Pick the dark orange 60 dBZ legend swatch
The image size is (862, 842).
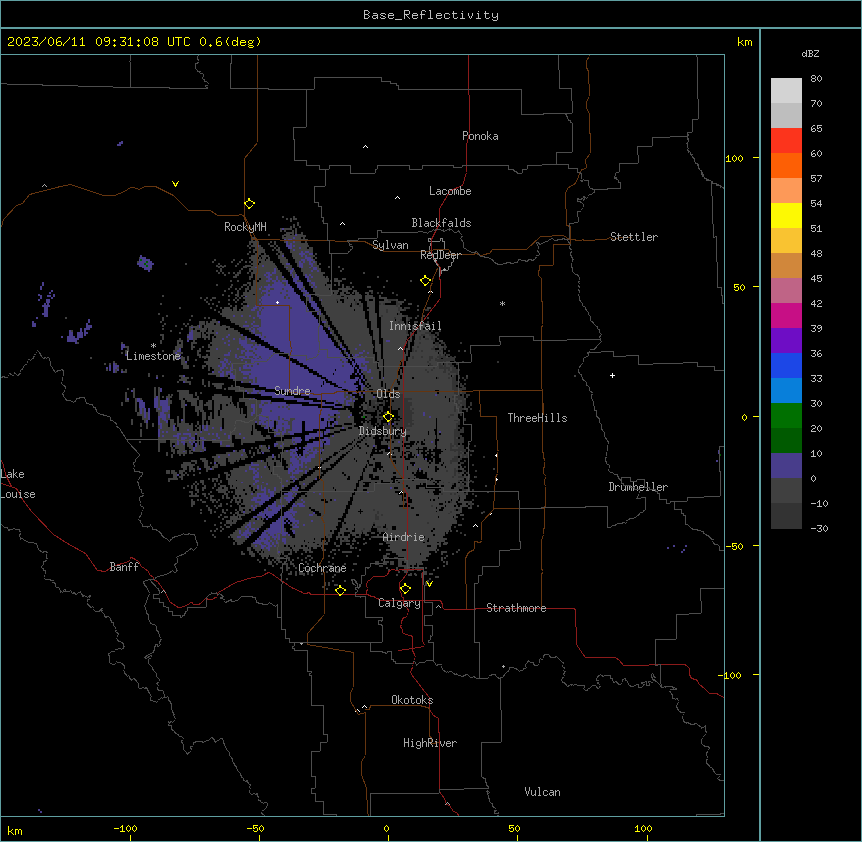[x=786, y=165]
